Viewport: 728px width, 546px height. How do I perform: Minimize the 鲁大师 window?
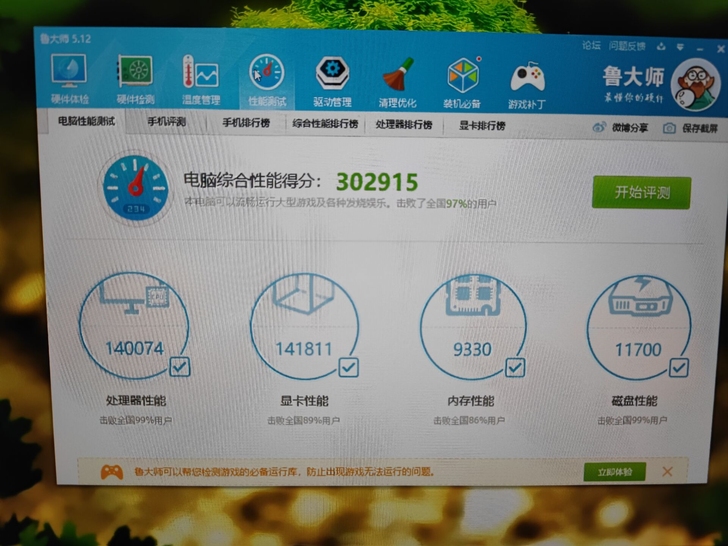point(700,48)
